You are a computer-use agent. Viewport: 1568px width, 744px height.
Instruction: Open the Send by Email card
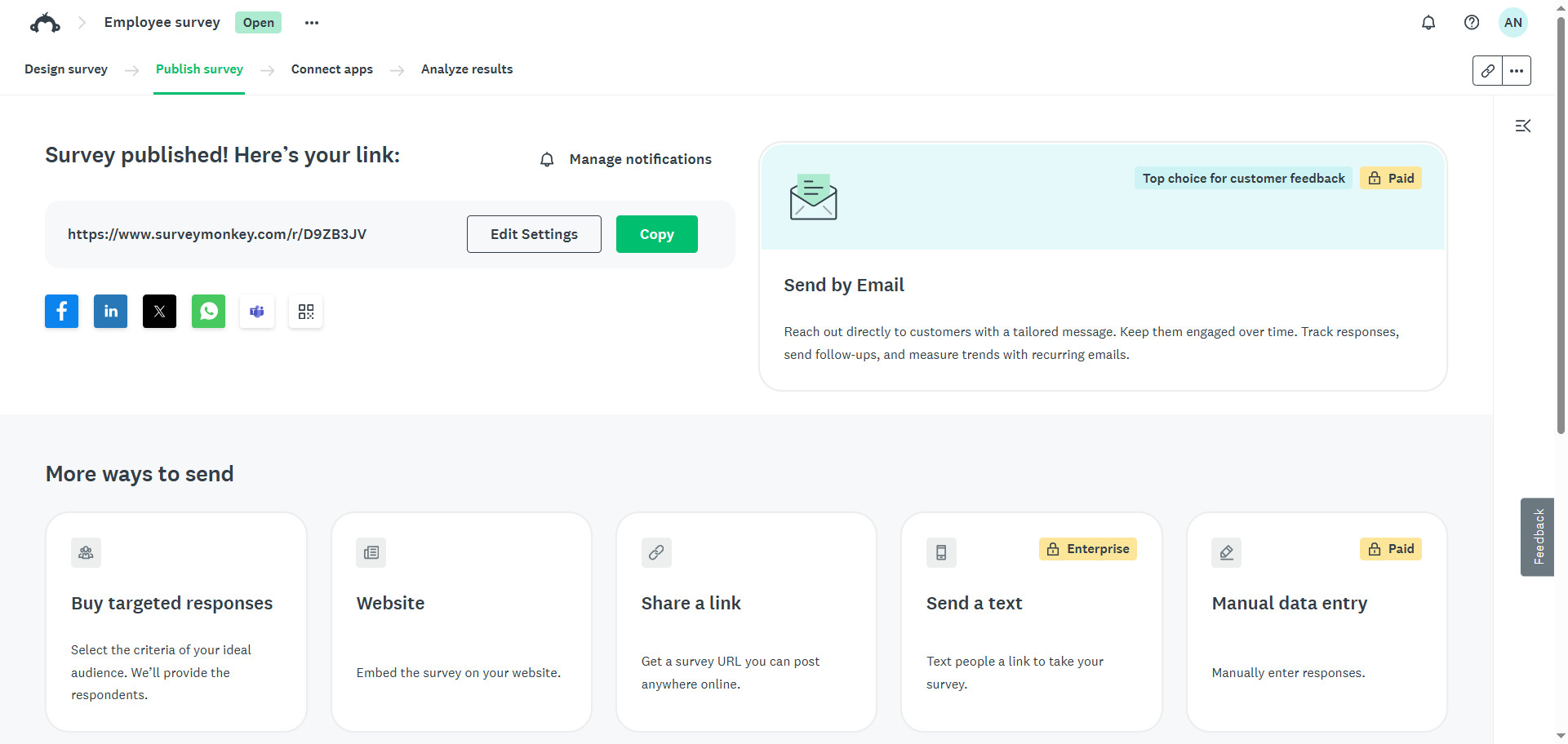coord(1103,267)
